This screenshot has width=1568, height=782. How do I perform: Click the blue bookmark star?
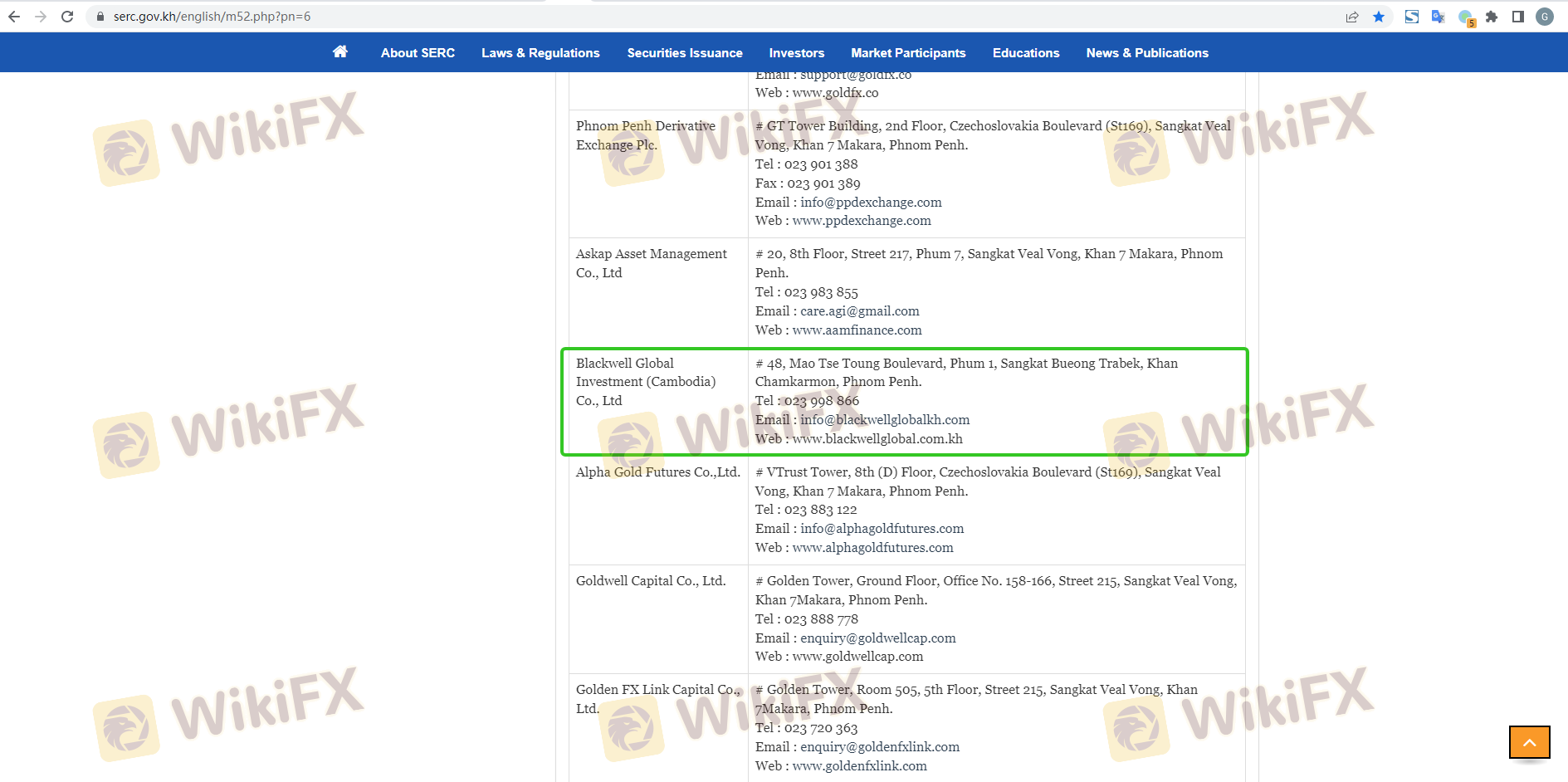(1379, 17)
